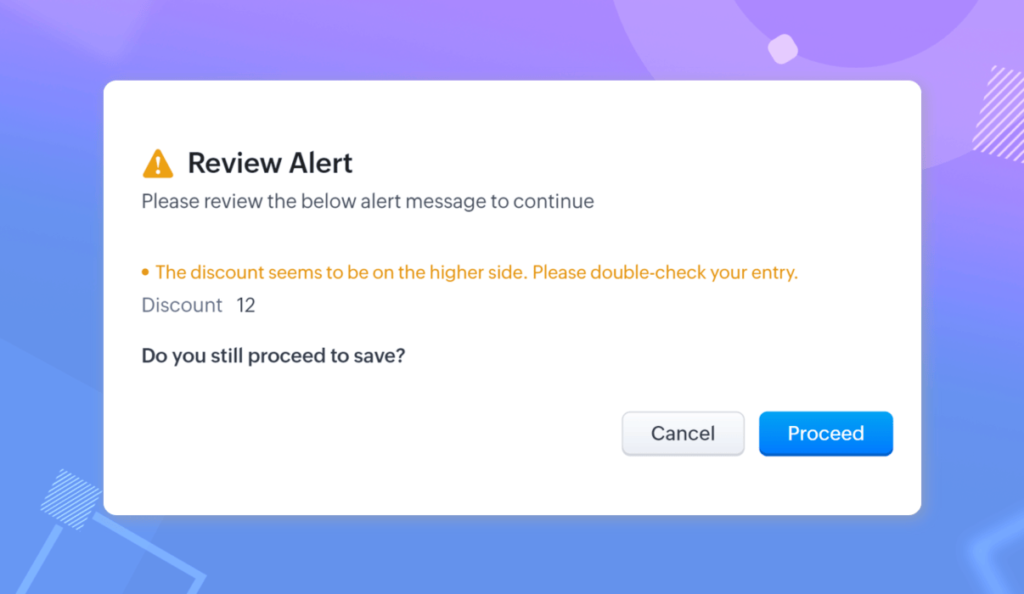Select the exclamation mark inside the warning icon

157,165
